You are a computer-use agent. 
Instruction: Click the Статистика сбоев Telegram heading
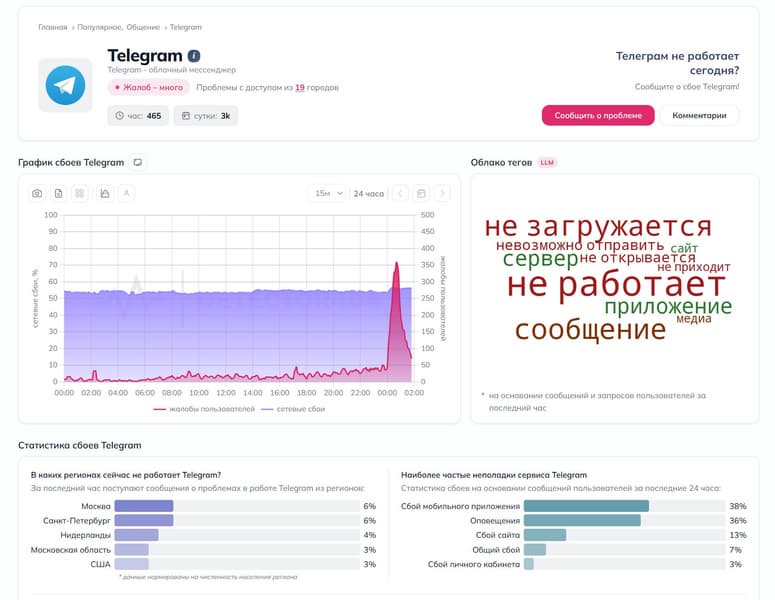tap(80, 445)
